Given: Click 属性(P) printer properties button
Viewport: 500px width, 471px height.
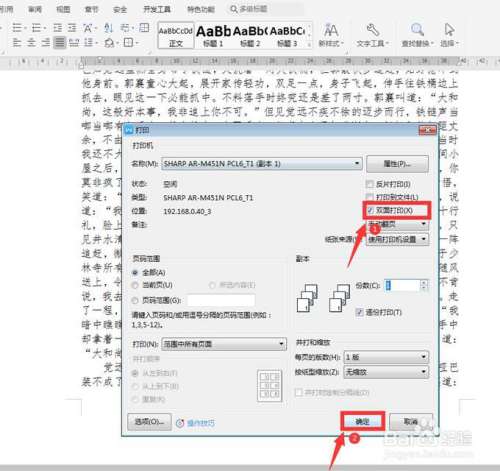Looking at the screenshot, I should click(397, 164).
